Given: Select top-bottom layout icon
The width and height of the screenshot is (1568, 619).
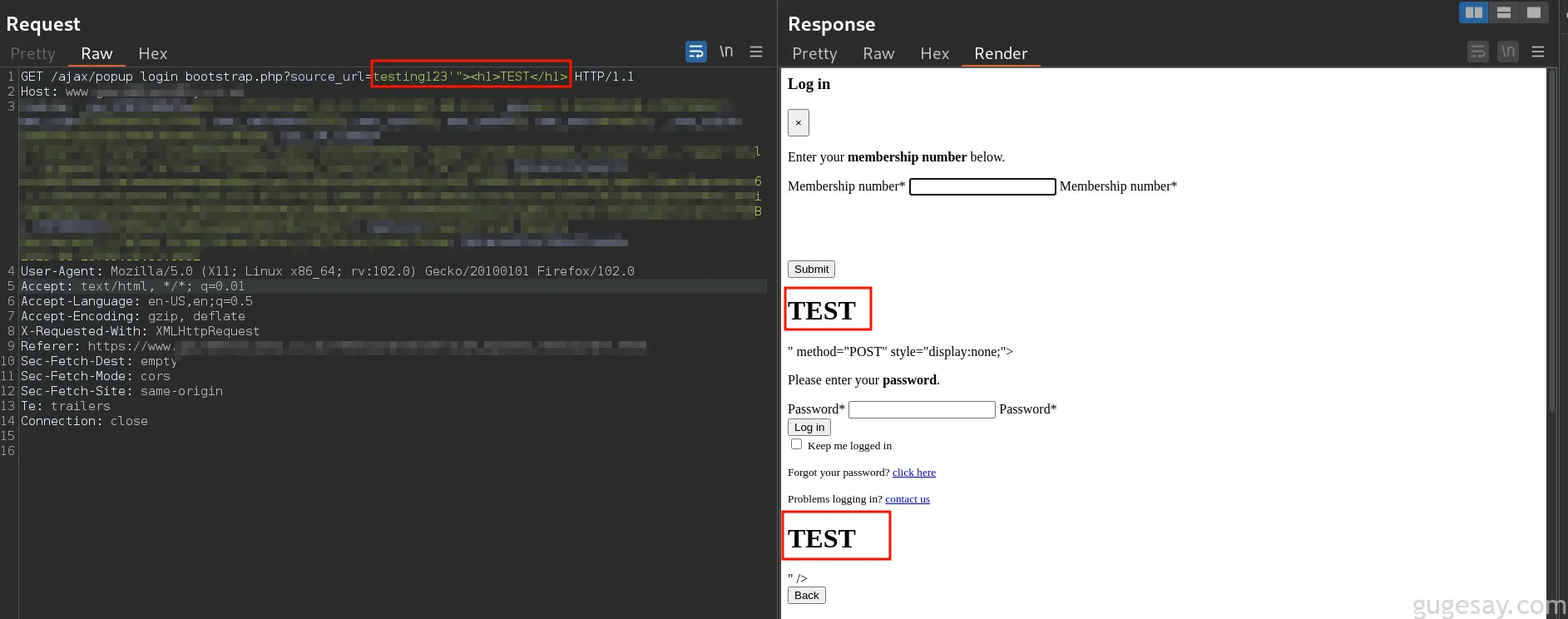Looking at the screenshot, I should [x=1504, y=12].
